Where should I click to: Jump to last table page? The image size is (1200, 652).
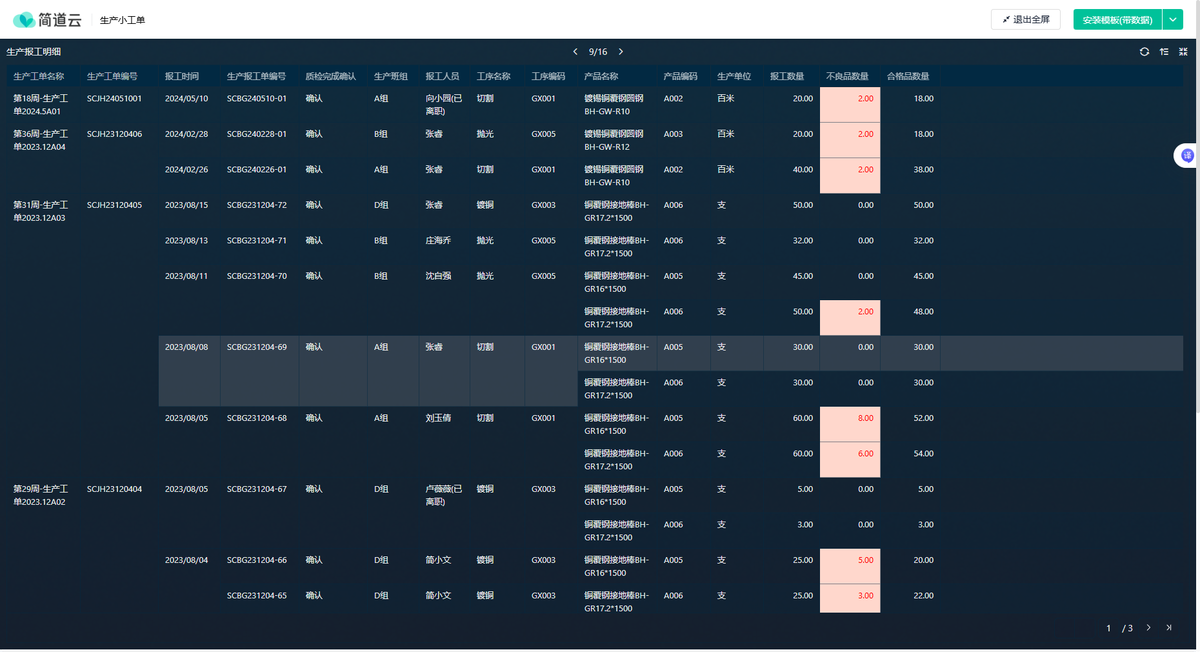(x=1169, y=628)
